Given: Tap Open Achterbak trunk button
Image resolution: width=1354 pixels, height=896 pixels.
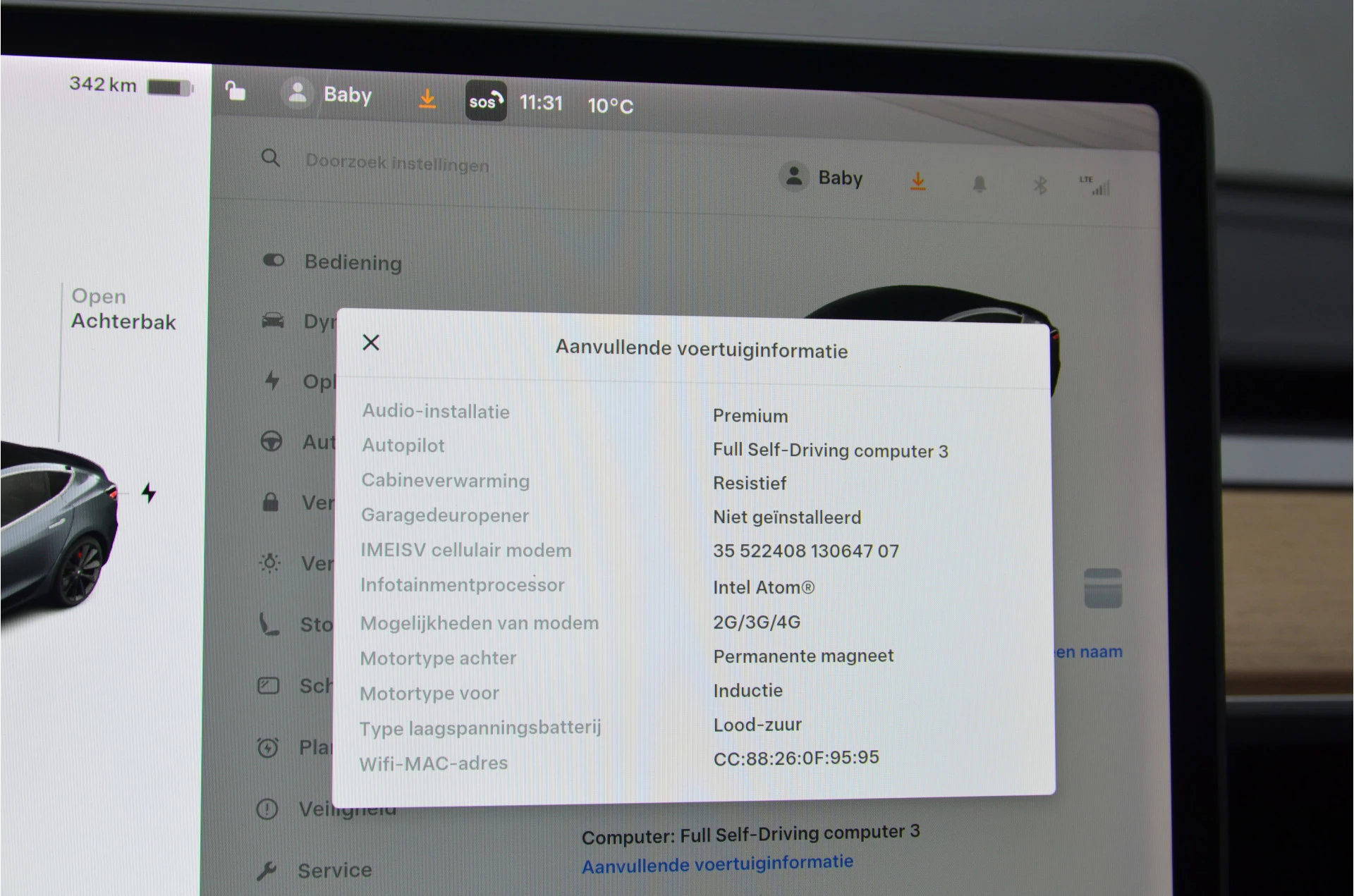Looking at the screenshot, I should (123, 309).
